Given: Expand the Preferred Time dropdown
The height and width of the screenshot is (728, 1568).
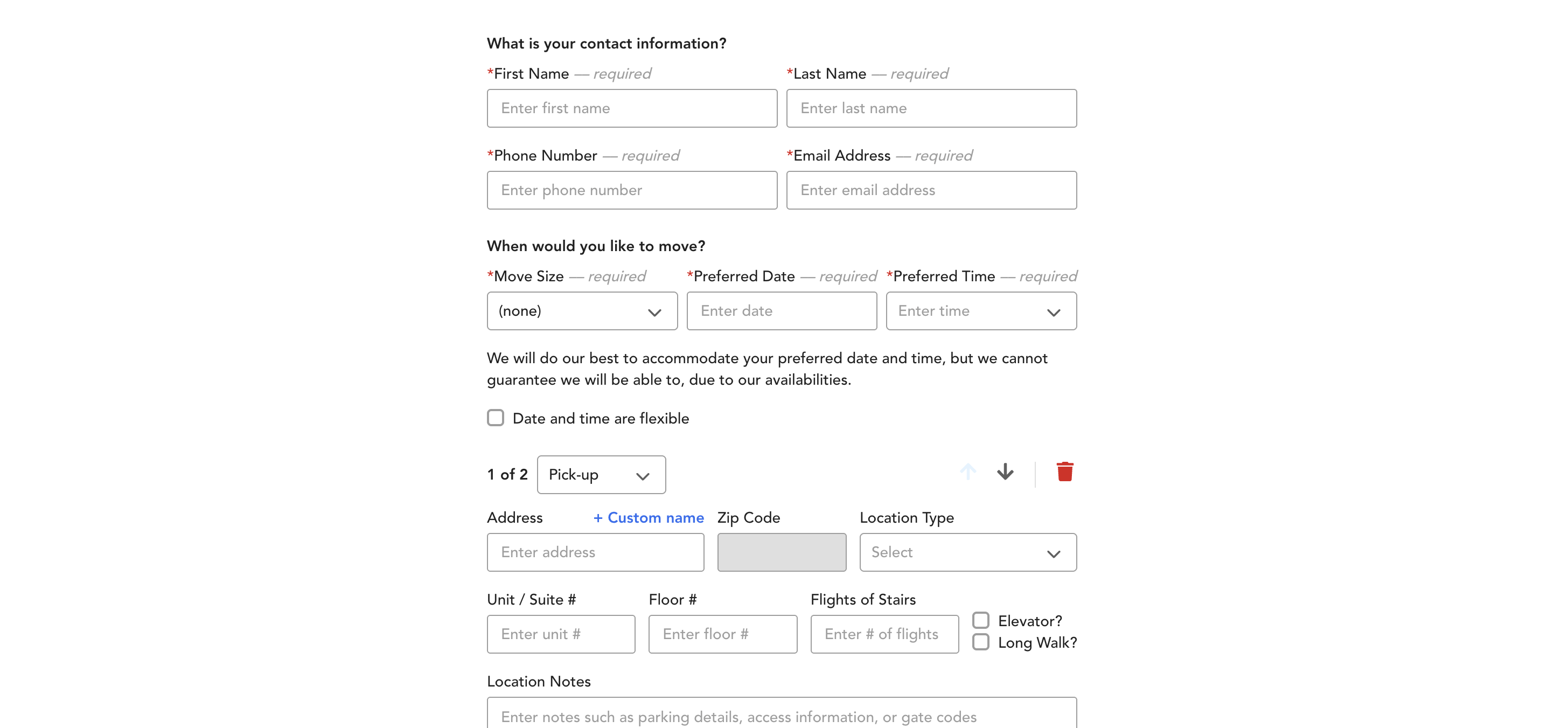Looking at the screenshot, I should tap(981, 311).
